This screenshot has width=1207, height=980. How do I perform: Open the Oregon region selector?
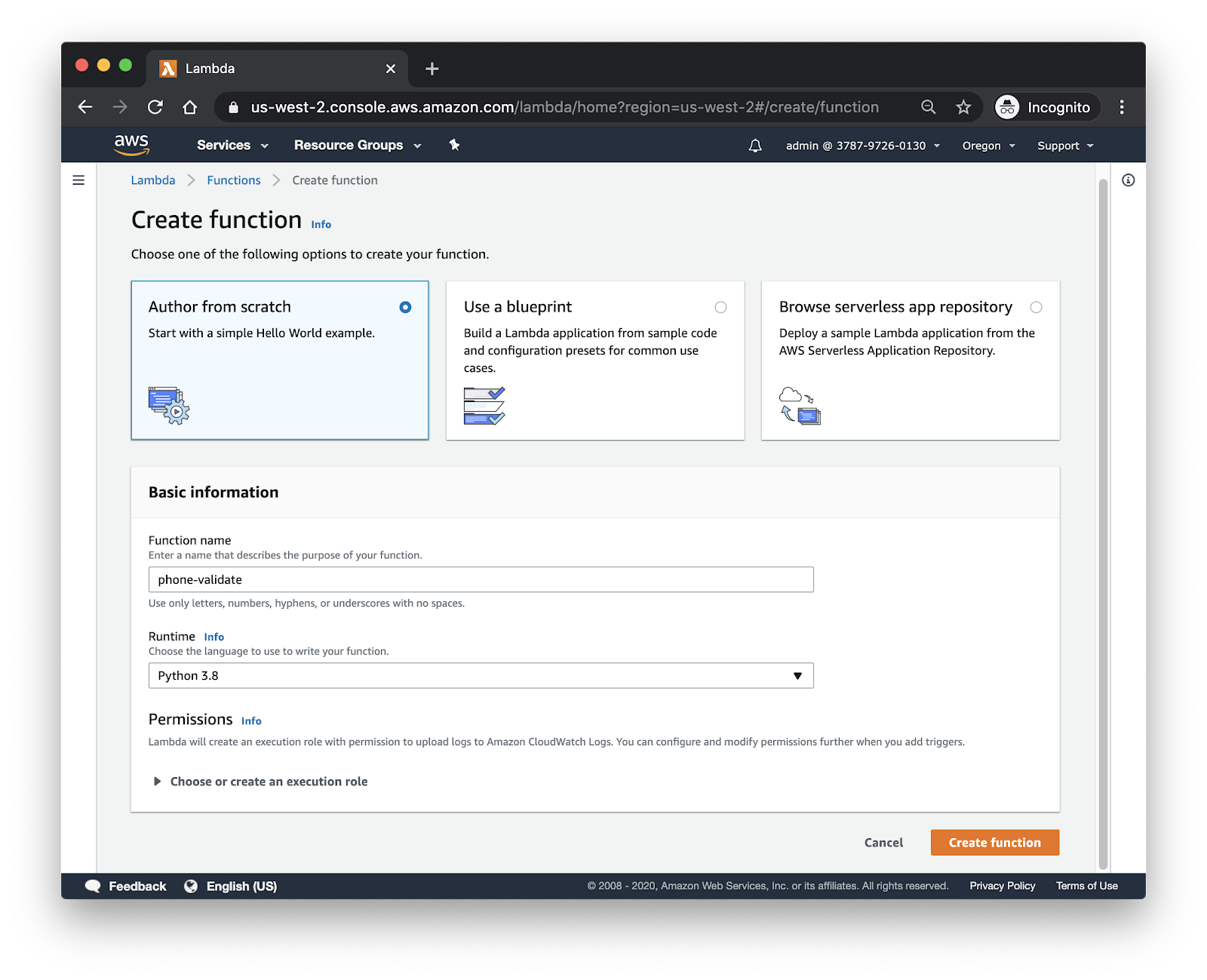pos(989,146)
